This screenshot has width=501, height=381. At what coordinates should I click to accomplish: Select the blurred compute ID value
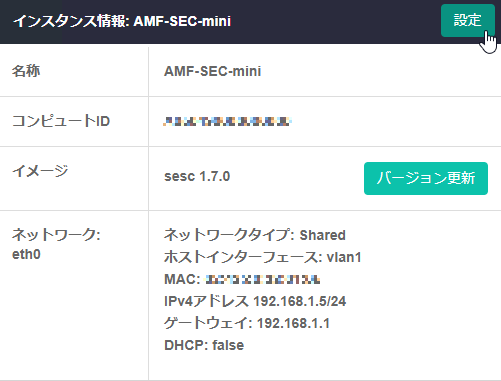[227, 121]
